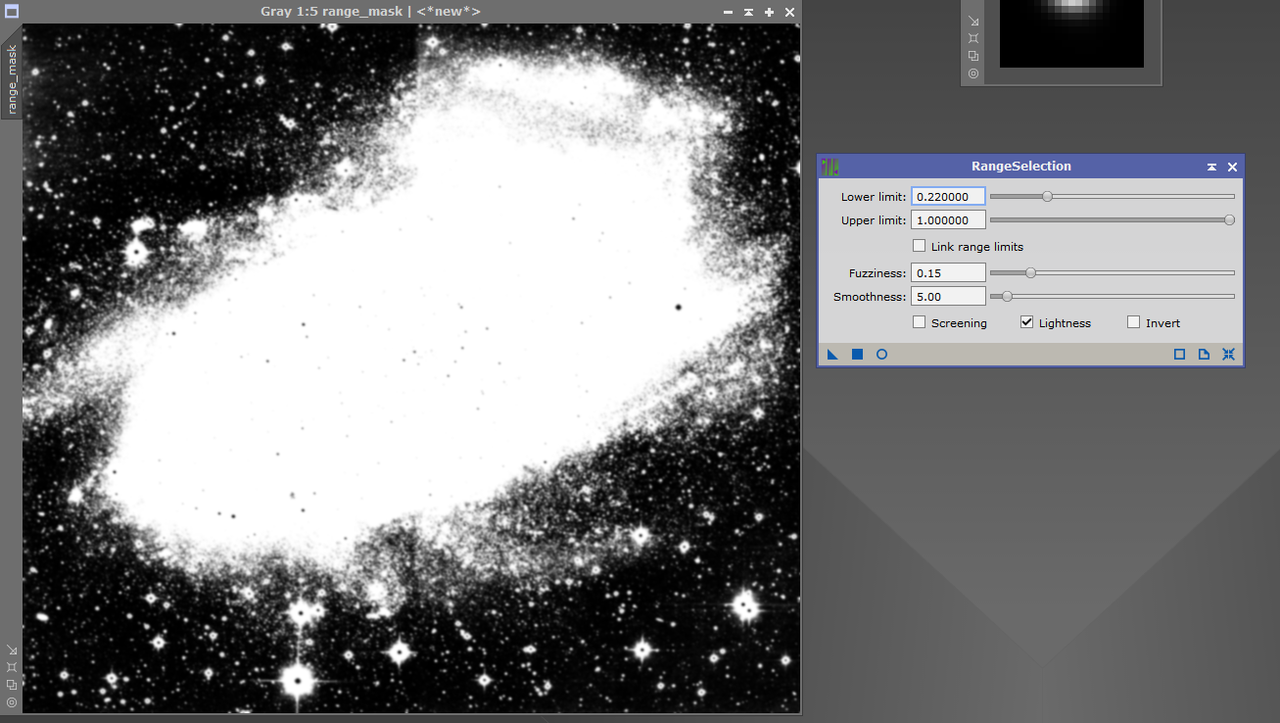Click the fit-view icon in top-right small window

click(973, 38)
